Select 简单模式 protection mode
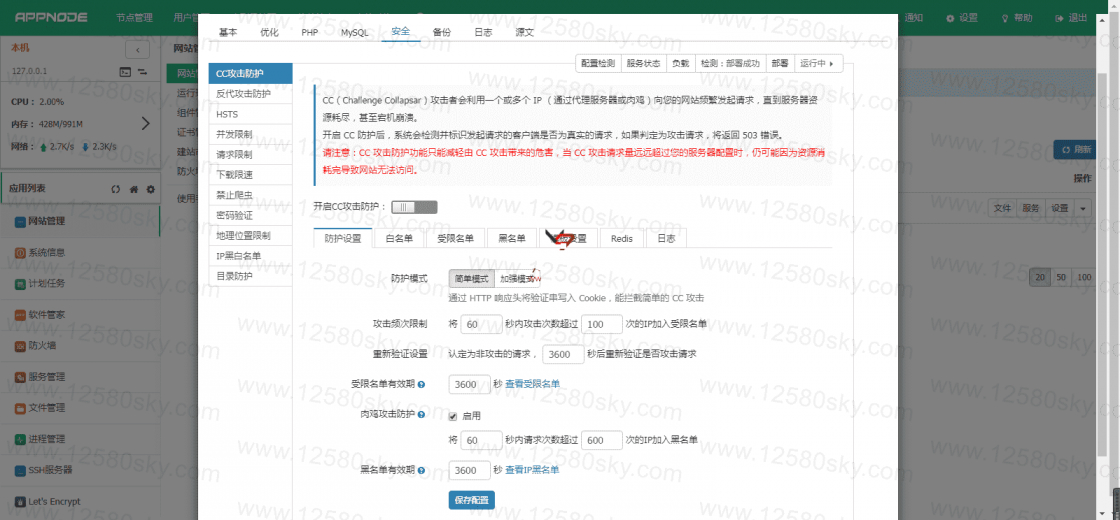The image size is (1120, 520). point(471,279)
